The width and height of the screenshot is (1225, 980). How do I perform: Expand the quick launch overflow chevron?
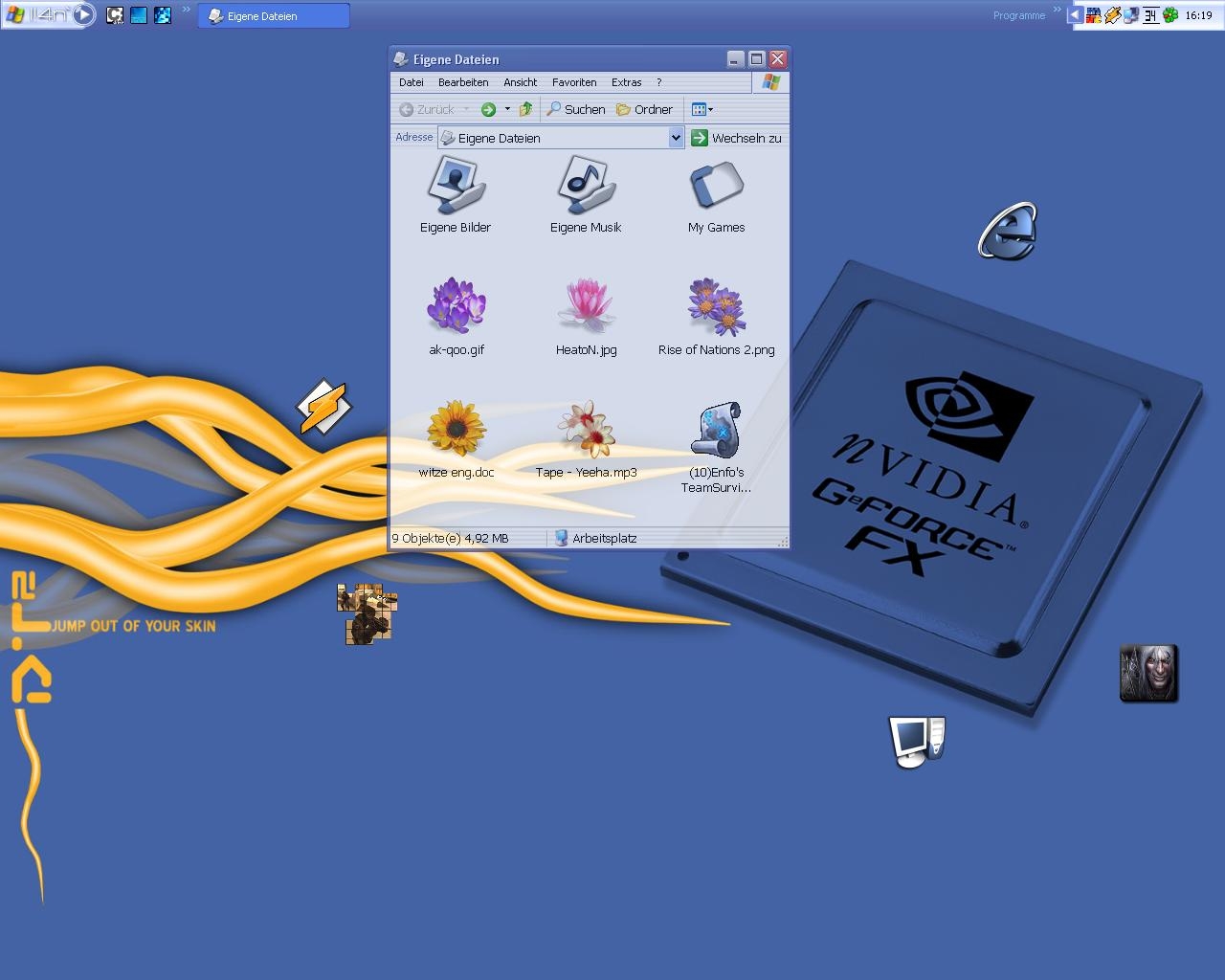coord(186,10)
